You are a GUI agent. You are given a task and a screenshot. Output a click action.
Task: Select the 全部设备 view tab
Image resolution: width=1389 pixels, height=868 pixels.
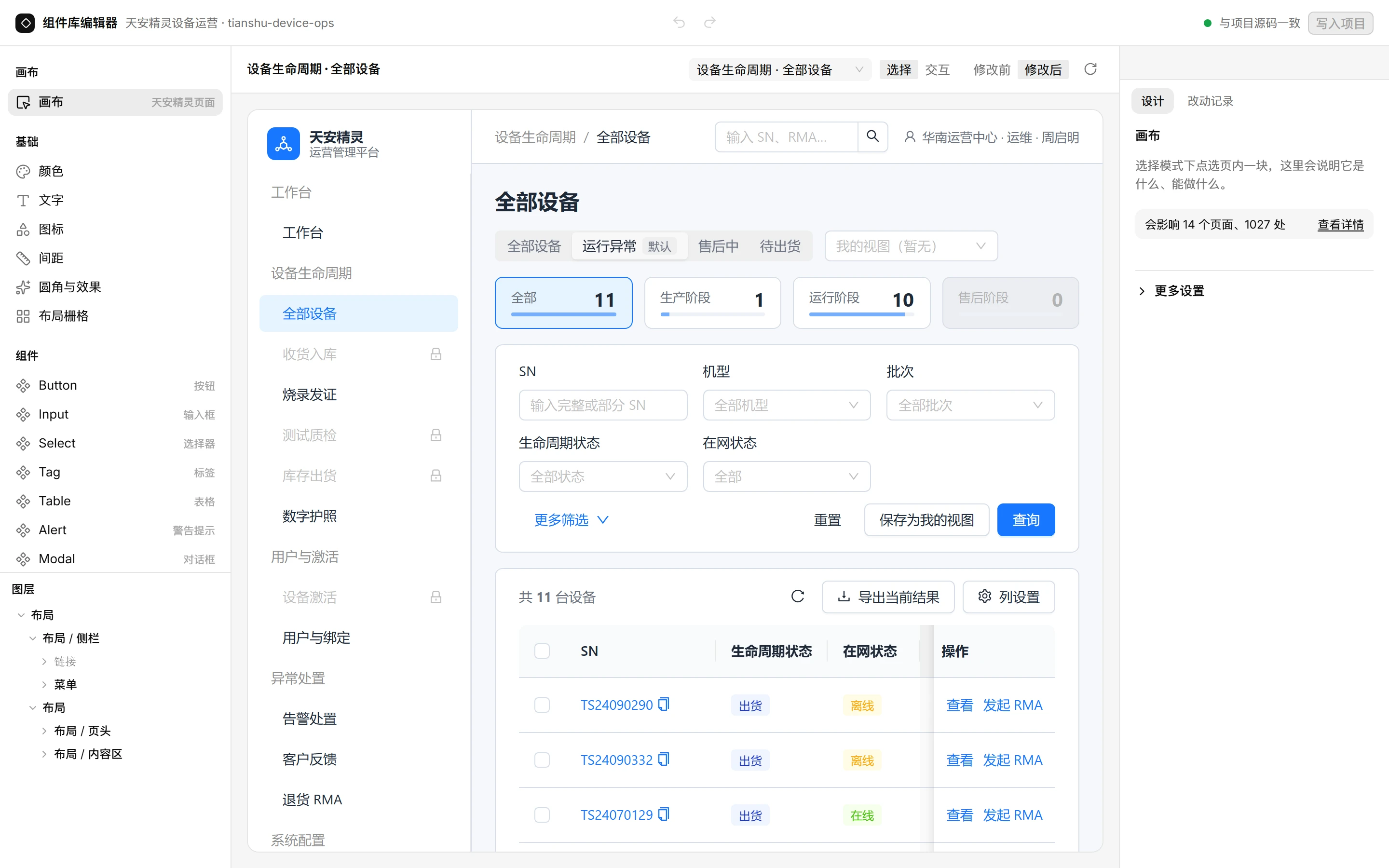coord(534,246)
